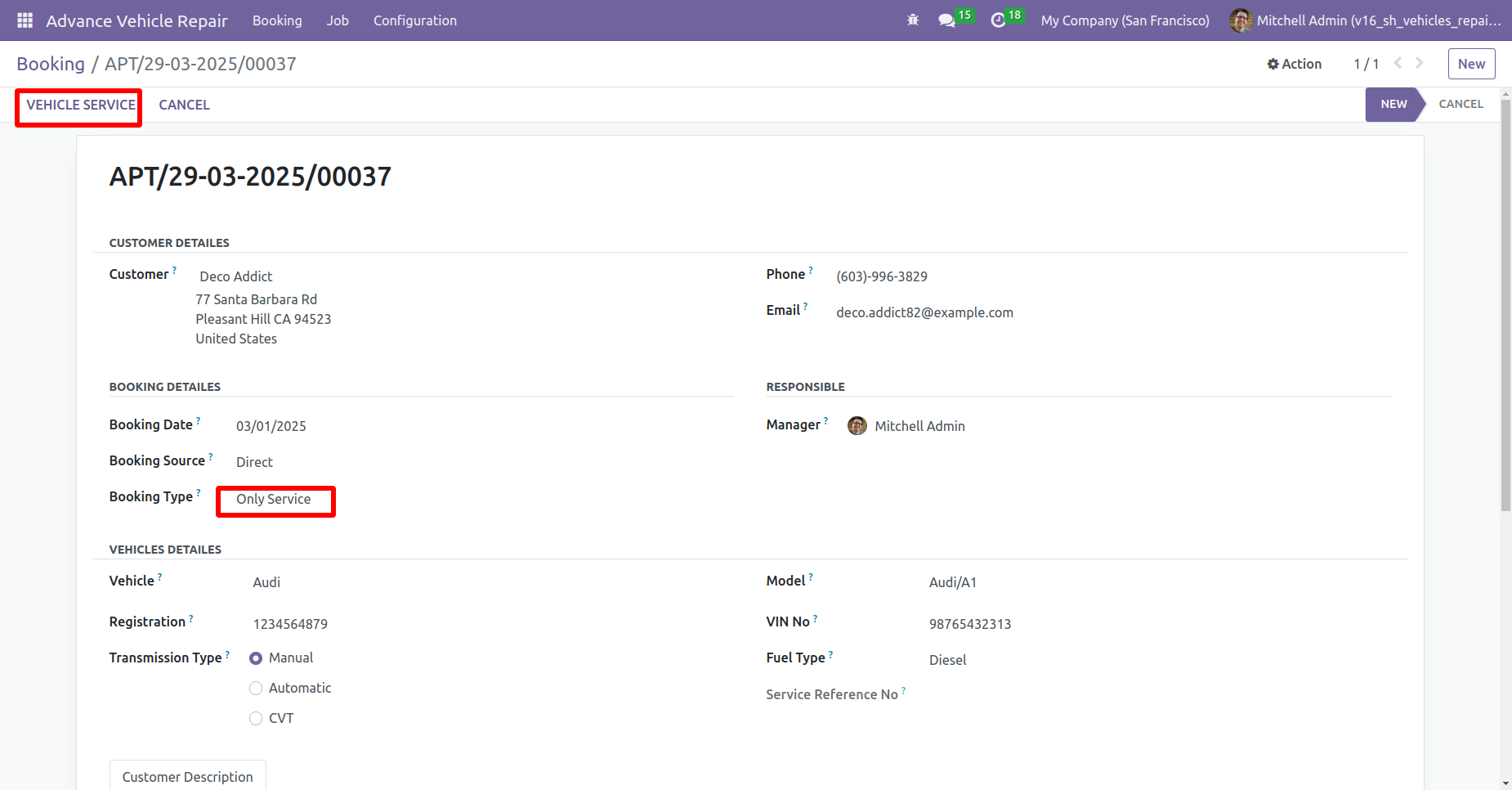Click Advance Vehicle Repair app title
This screenshot has width=1512, height=790.
tap(136, 20)
